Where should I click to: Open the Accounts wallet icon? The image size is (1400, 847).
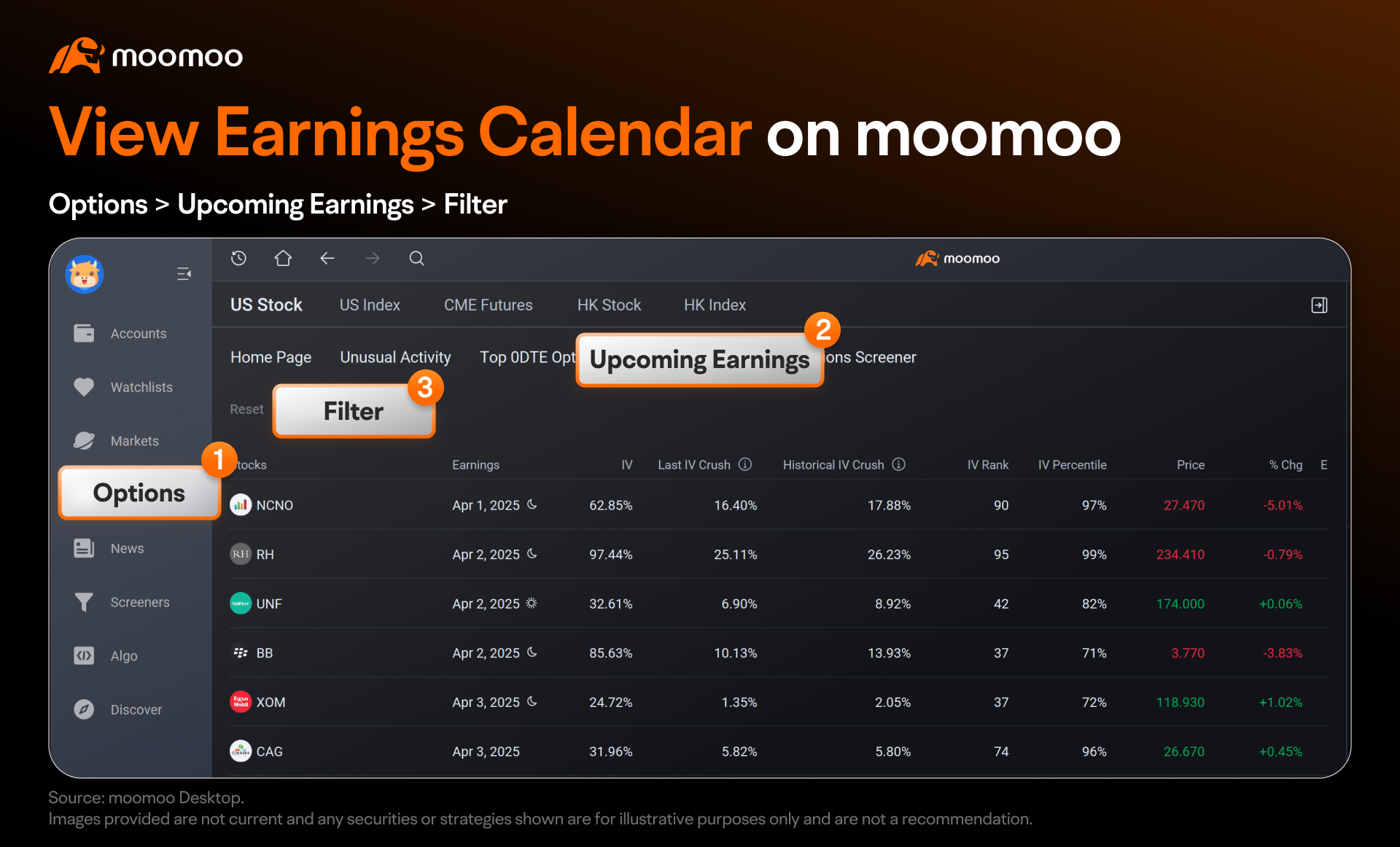tap(84, 333)
